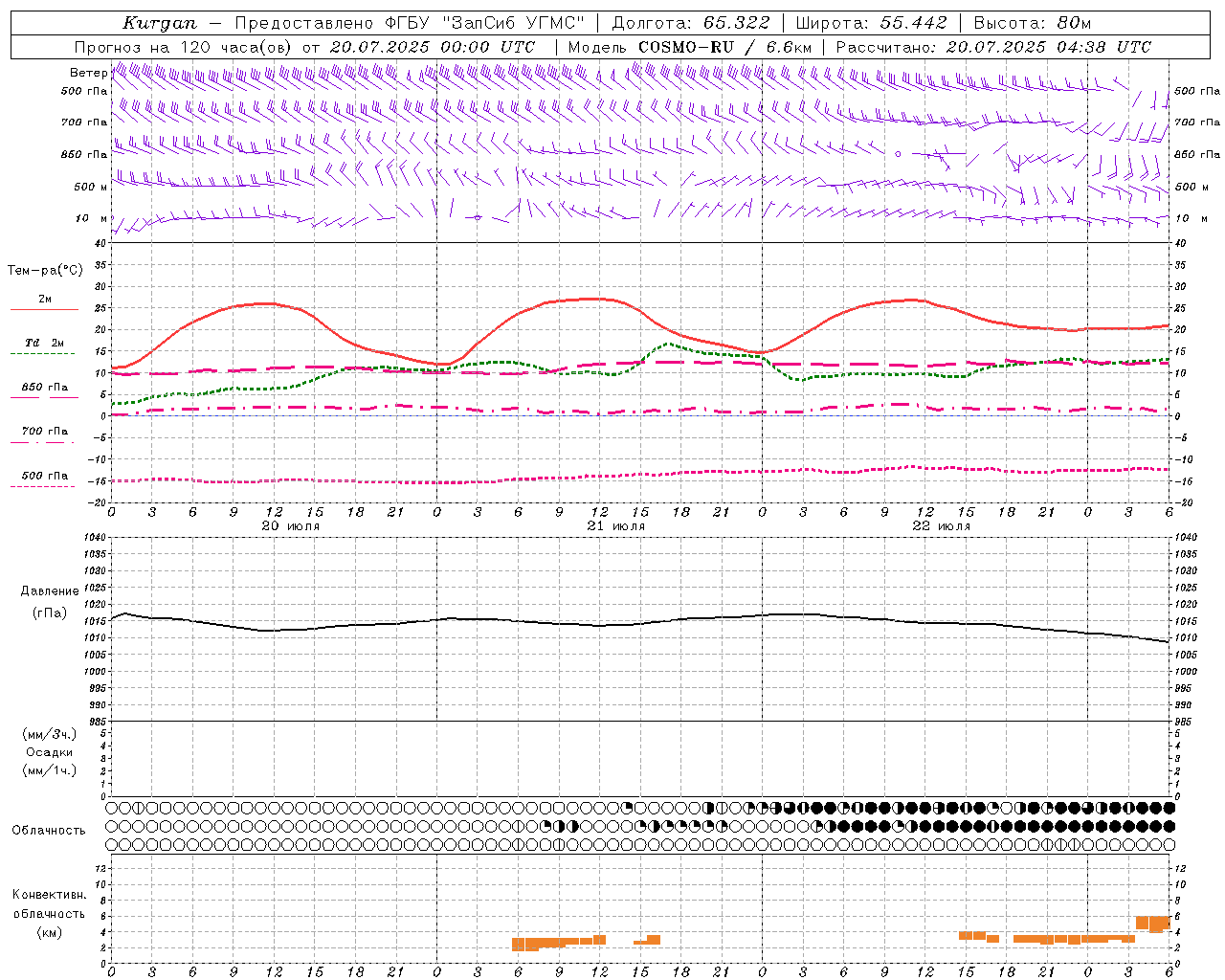Click the 'Конвективн.' convective label

pos(50,895)
